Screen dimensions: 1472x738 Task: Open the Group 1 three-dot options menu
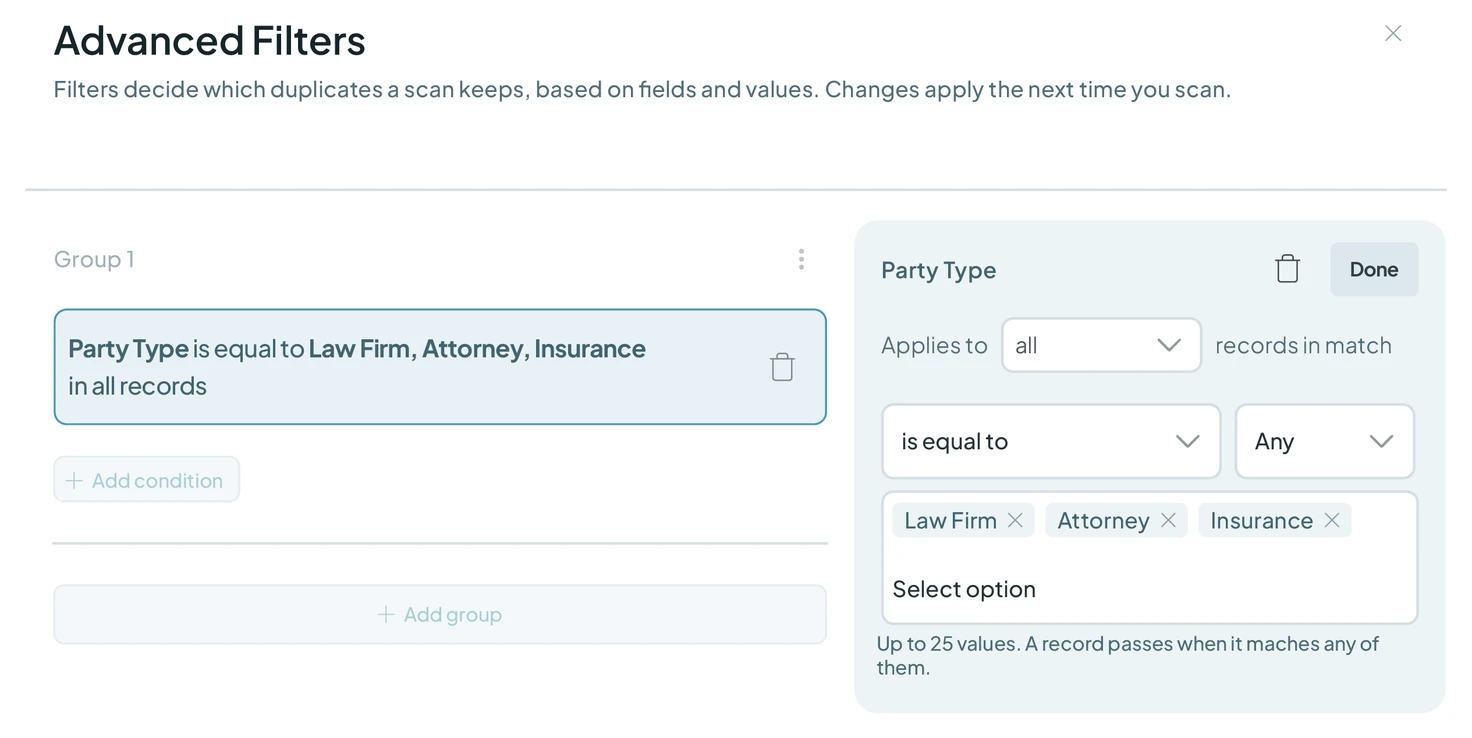801,260
